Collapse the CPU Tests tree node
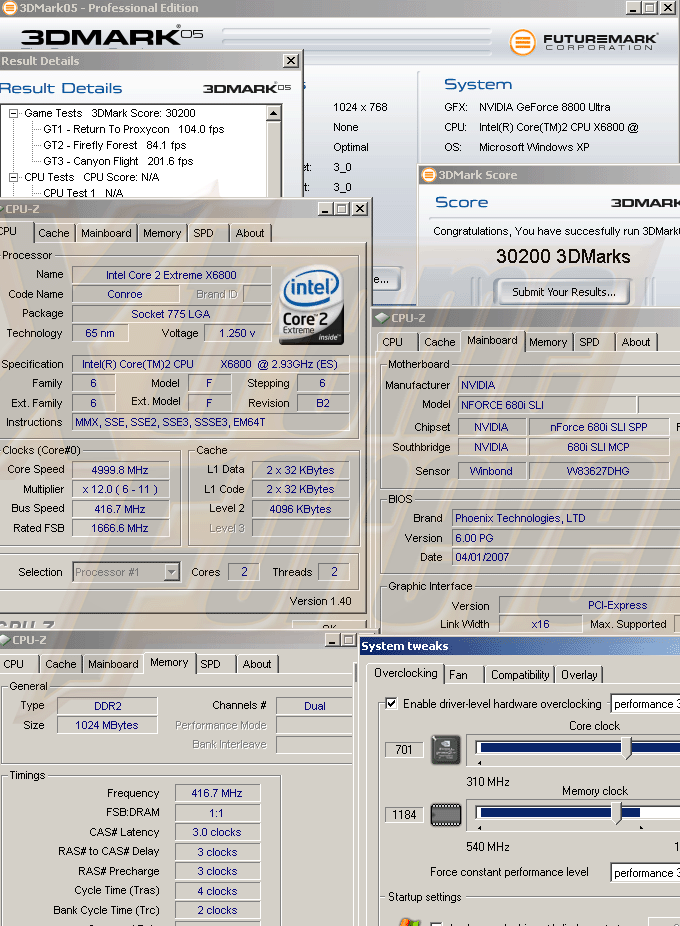Screen dimensions: 680x926 pos(13,177)
